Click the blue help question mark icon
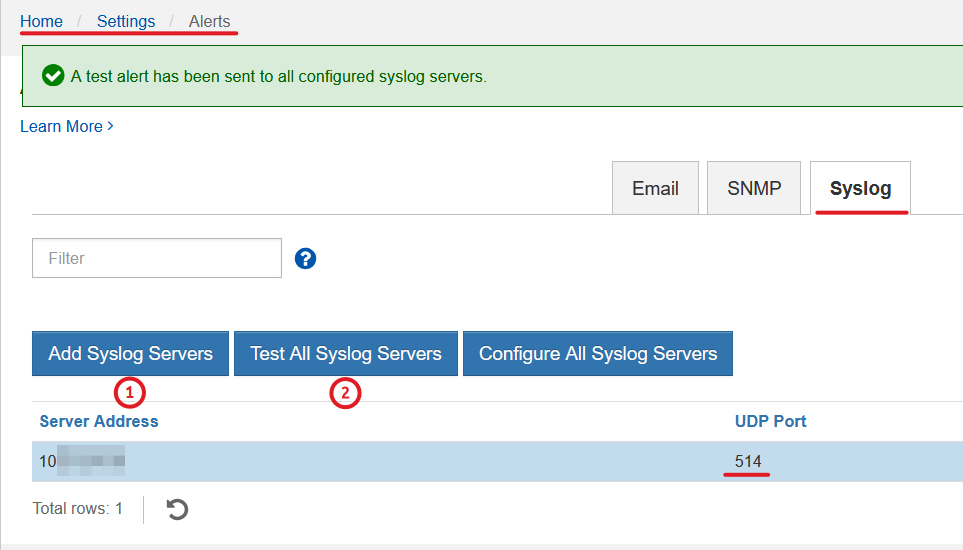This screenshot has height=550, width=963. click(x=305, y=258)
